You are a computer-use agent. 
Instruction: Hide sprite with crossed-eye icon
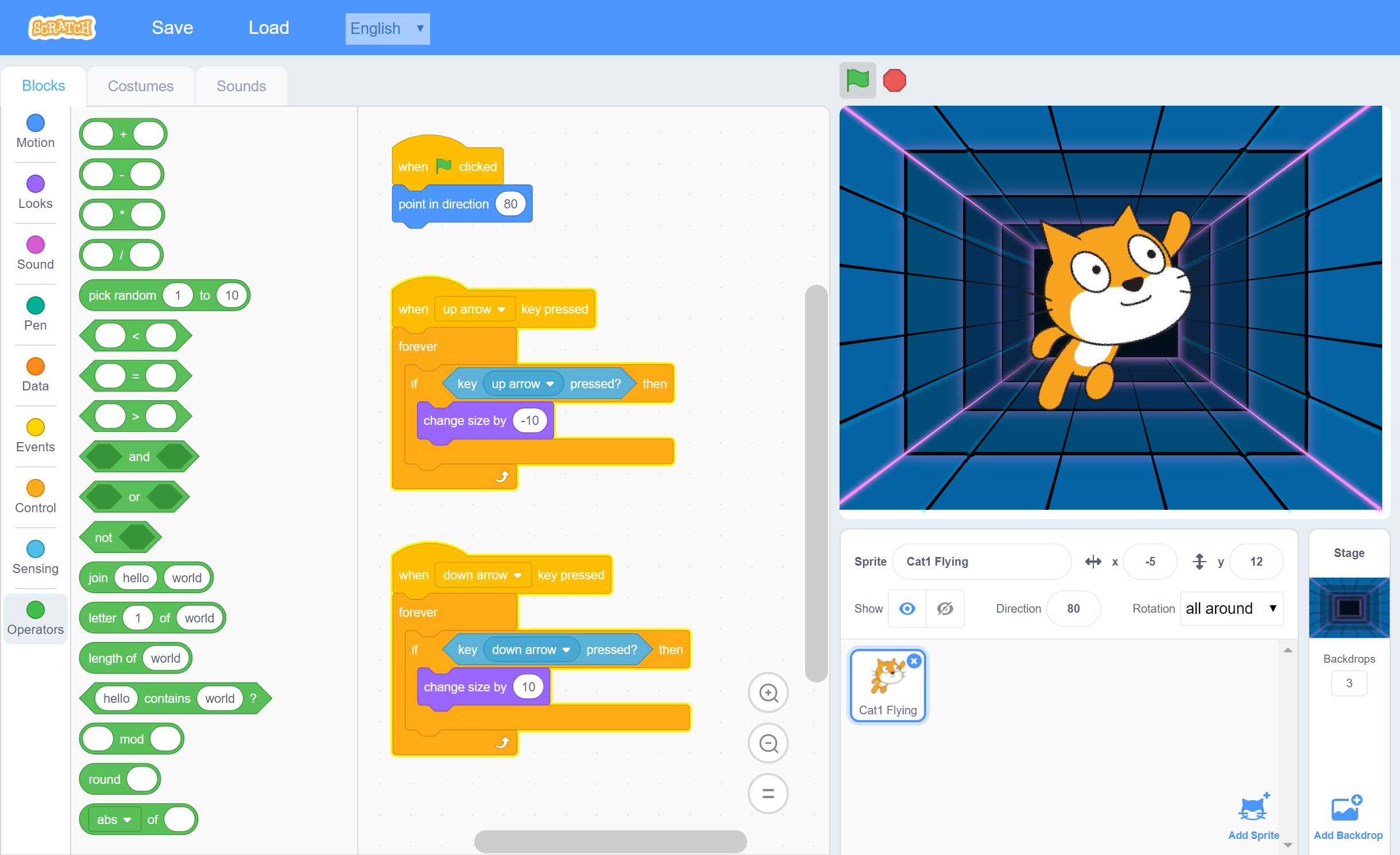(x=945, y=609)
